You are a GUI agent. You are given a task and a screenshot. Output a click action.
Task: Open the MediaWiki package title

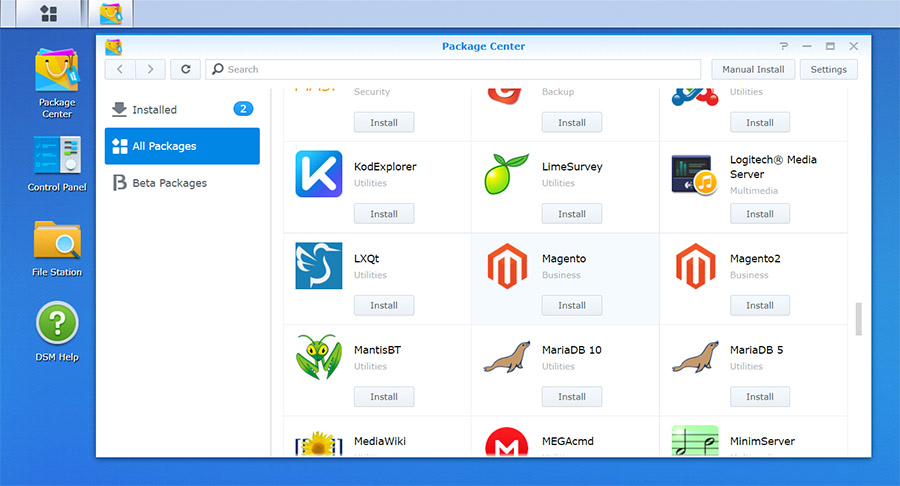[x=379, y=441]
